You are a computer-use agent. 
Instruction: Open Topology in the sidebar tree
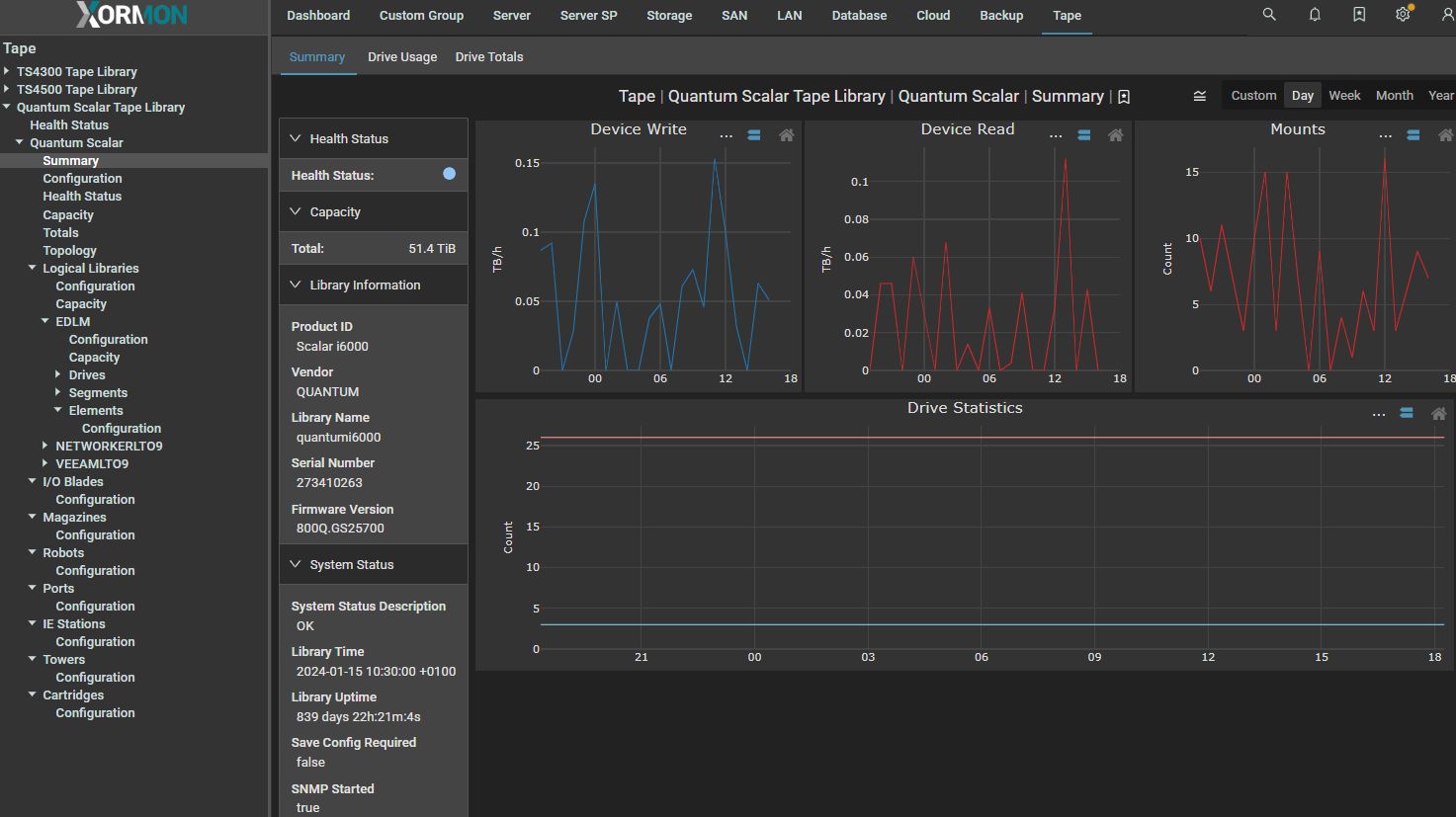point(69,250)
